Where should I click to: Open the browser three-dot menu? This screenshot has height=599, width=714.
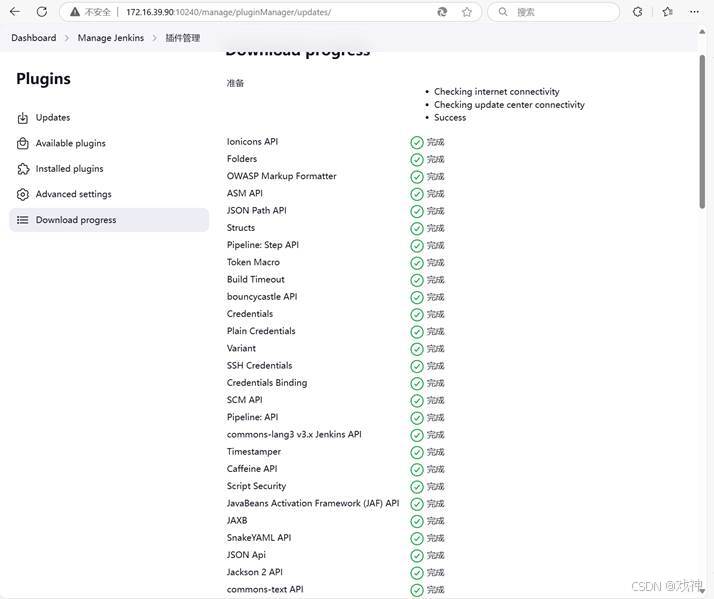pos(694,12)
